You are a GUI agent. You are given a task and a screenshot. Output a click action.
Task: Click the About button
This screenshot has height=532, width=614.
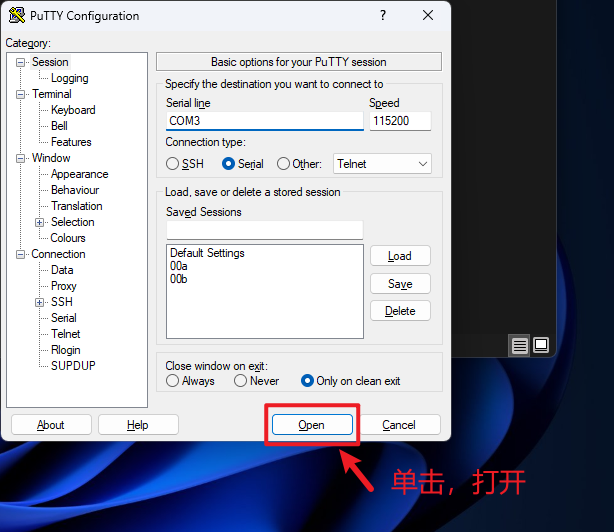[51, 425]
